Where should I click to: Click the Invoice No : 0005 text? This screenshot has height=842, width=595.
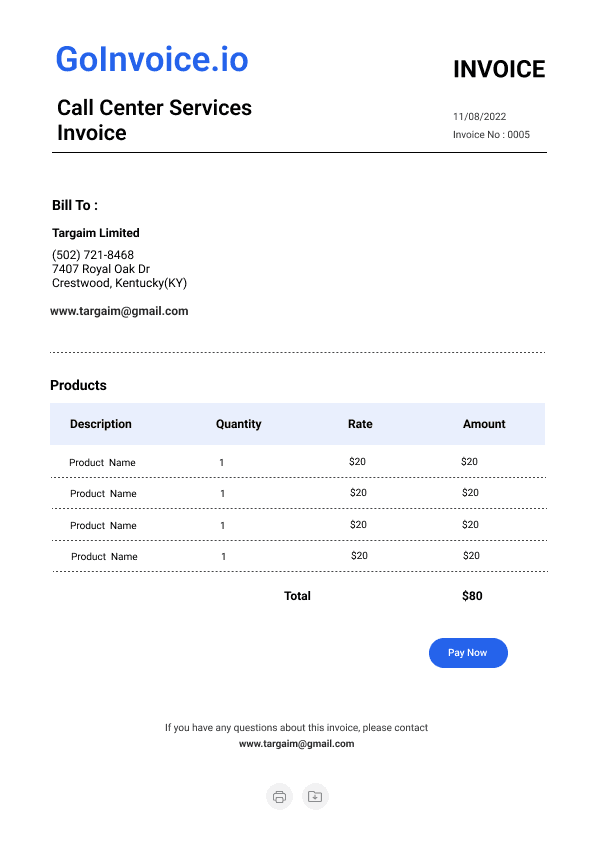(491, 134)
